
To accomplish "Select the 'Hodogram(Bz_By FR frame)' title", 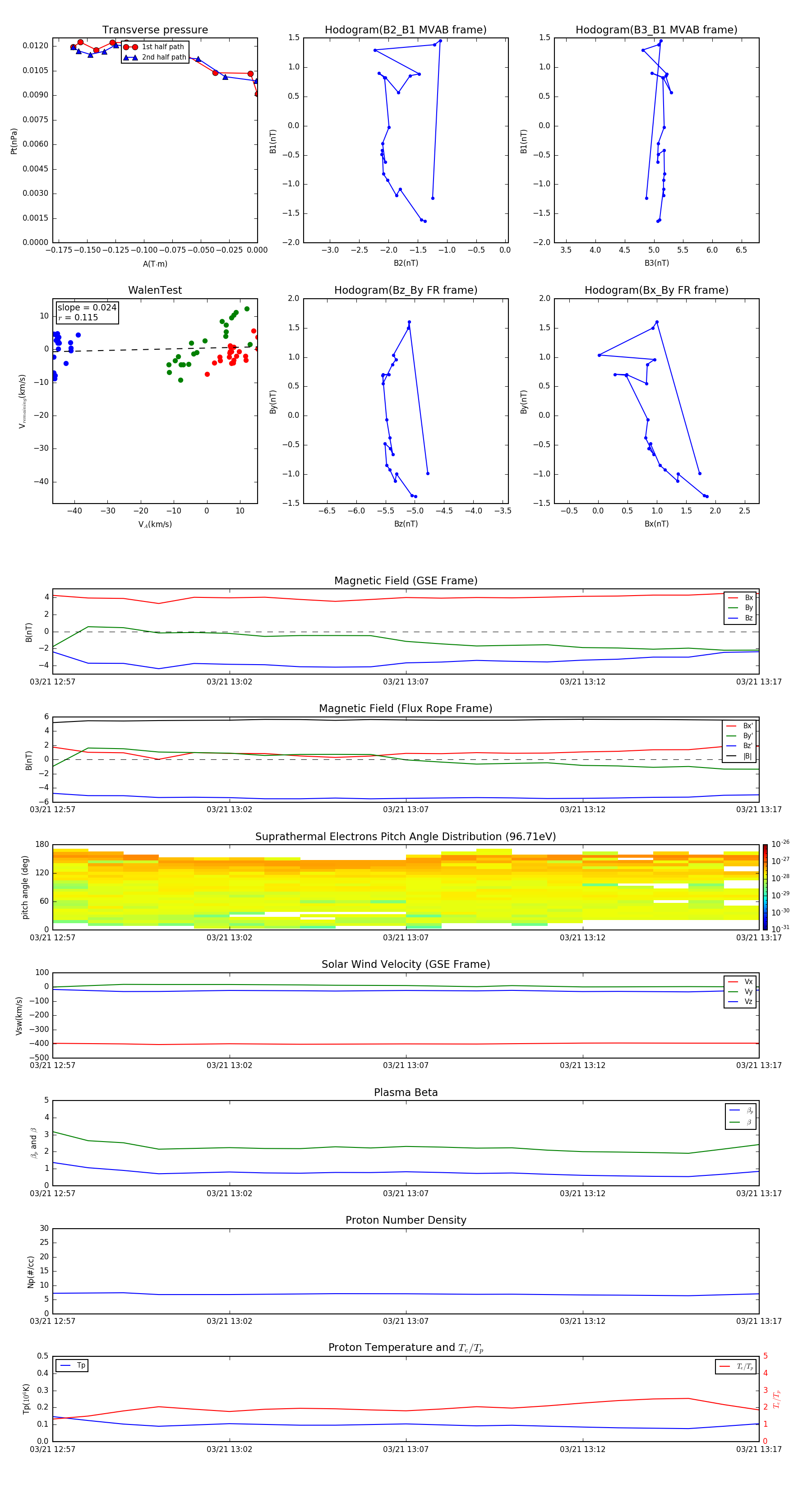I will click(x=406, y=290).
